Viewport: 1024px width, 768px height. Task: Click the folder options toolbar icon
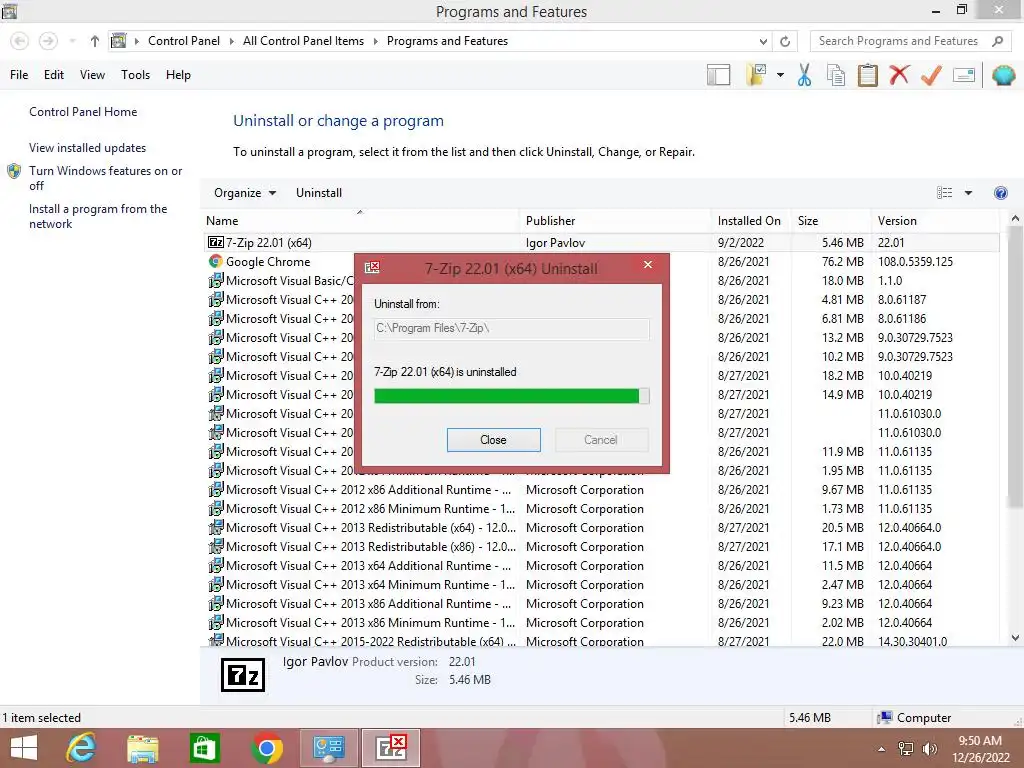click(x=756, y=74)
